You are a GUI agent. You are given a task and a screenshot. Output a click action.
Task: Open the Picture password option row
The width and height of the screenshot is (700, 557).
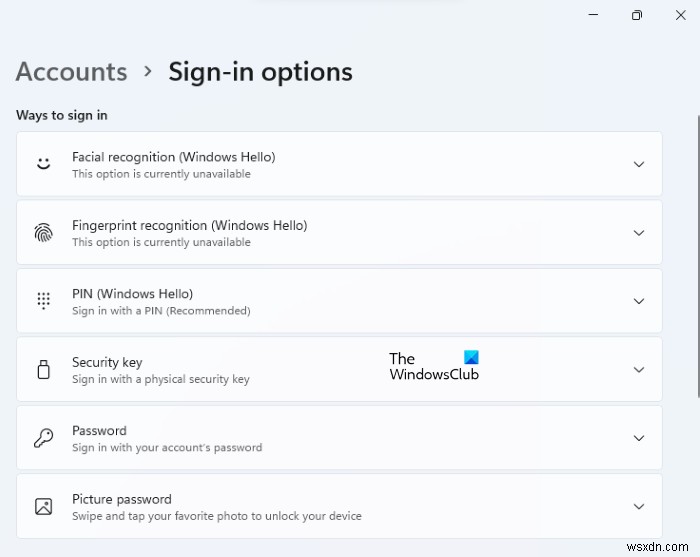pos(339,507)
